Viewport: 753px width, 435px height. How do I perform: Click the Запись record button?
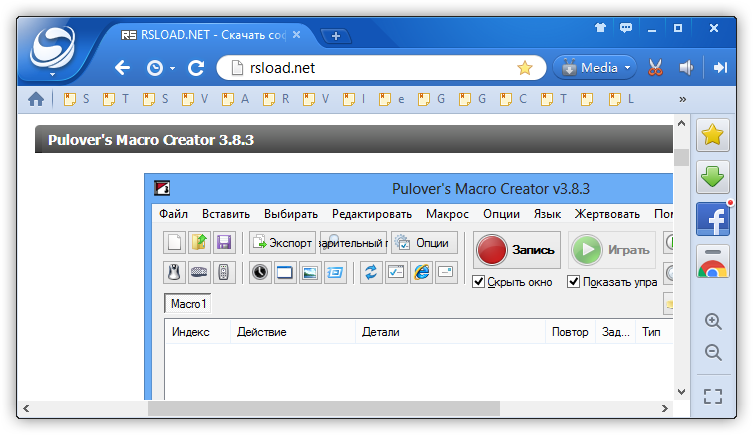(x=517, y=250)
